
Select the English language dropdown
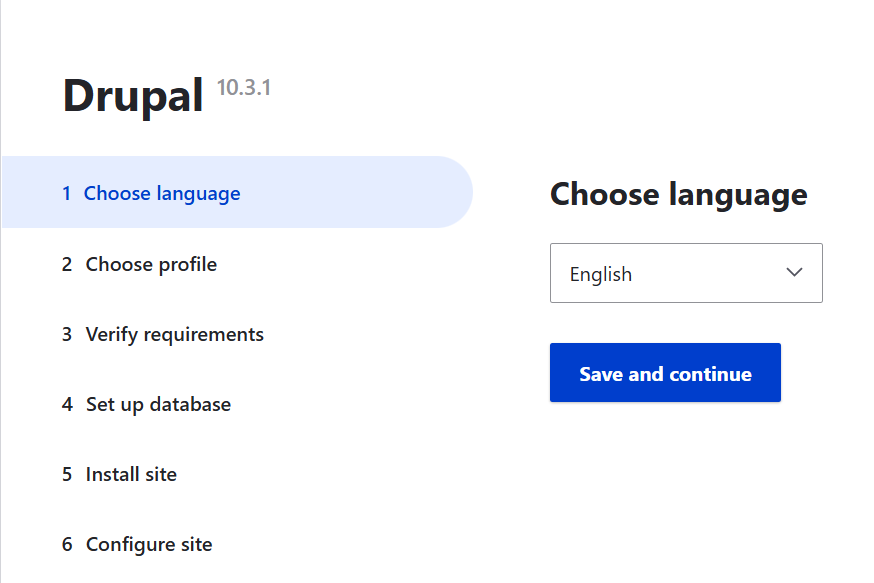[x=686, y=272]
